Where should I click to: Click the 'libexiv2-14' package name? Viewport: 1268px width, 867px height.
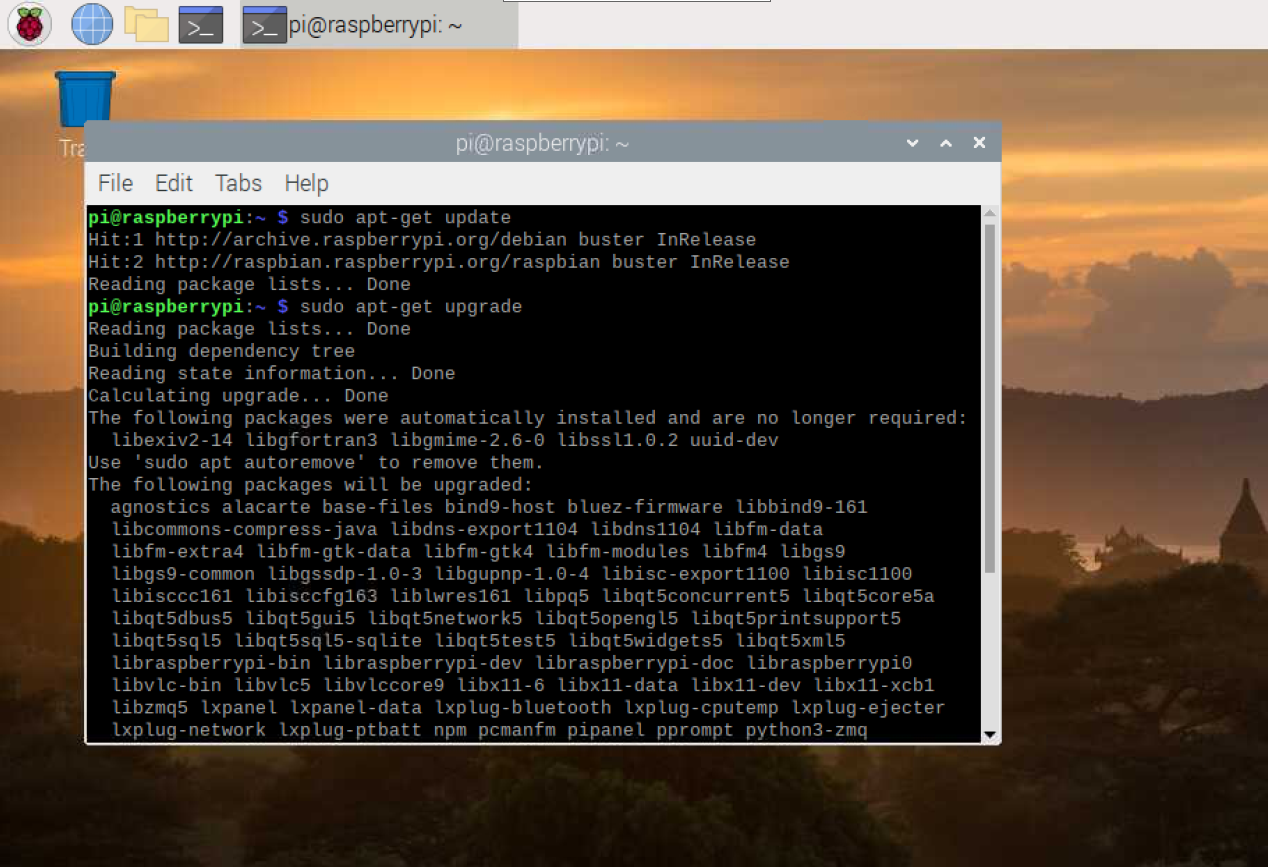coord(172,440)
